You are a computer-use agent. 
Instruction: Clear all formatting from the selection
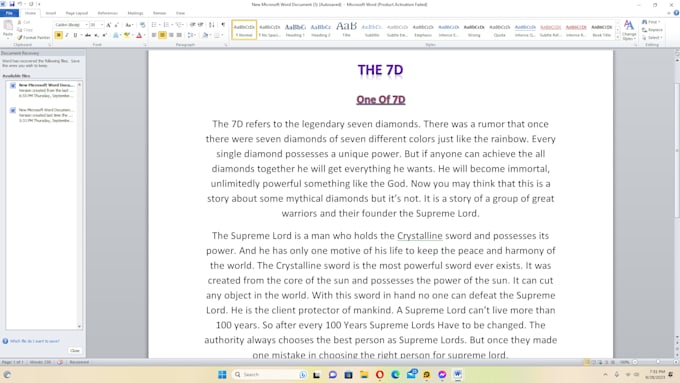(142, 25)
